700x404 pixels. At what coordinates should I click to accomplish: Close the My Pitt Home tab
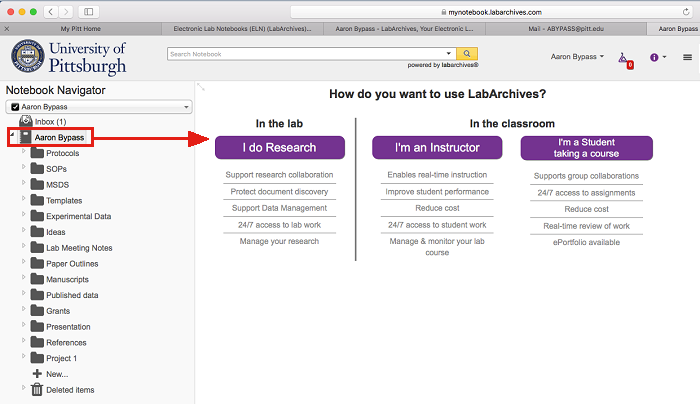tap(7, 29)
